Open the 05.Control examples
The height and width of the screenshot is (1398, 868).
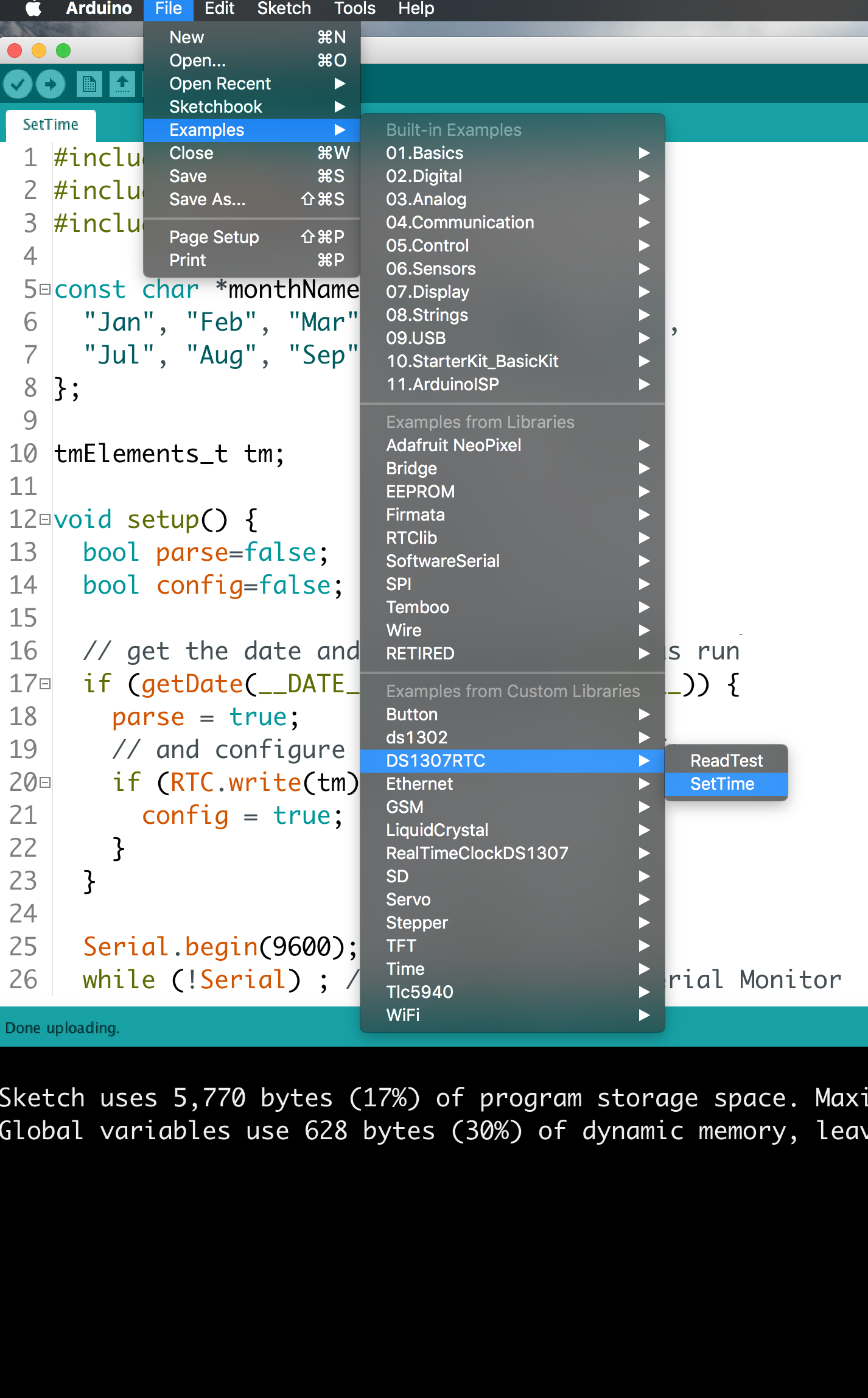pos(513,245)
